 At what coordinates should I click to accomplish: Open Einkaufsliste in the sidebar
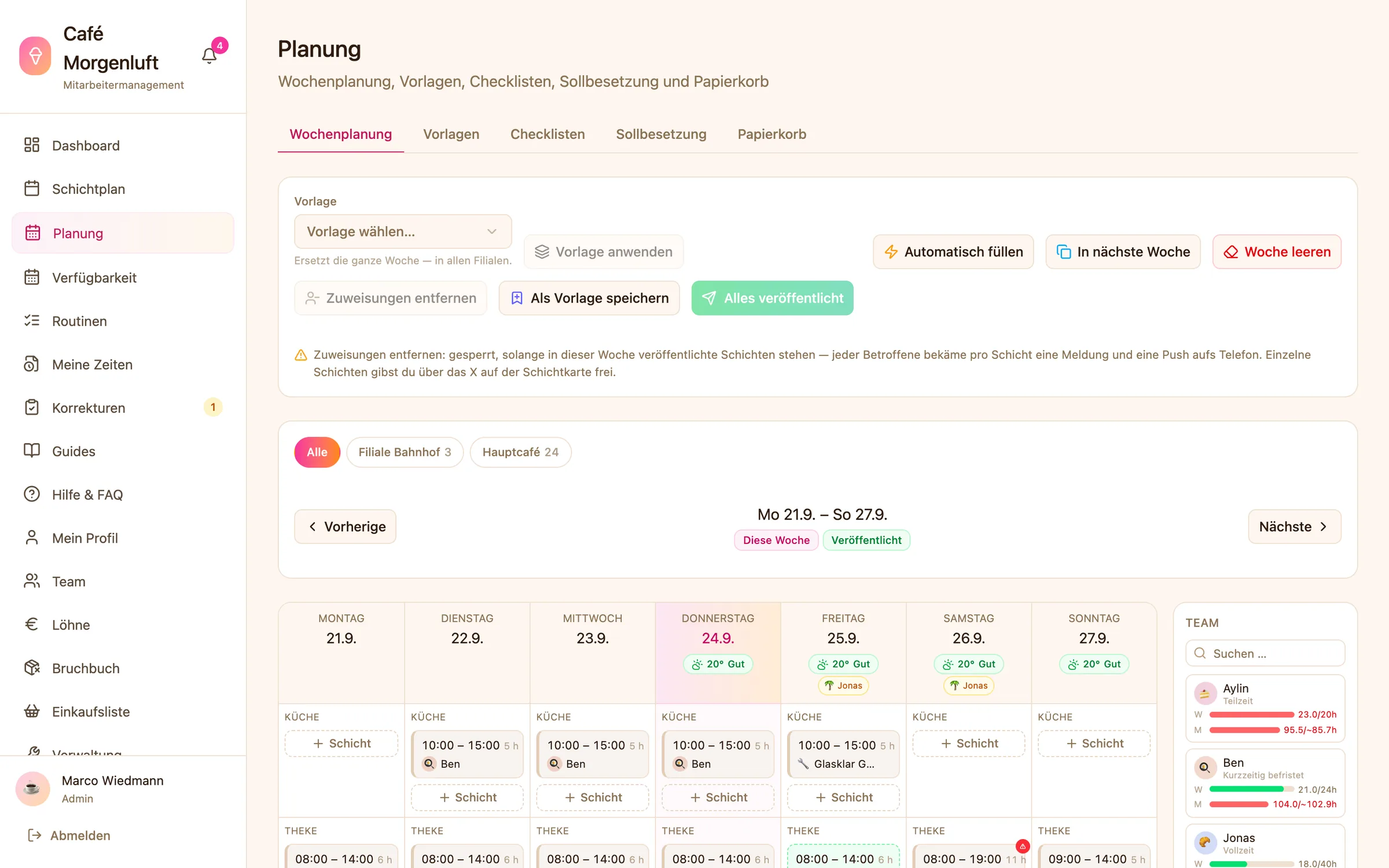click(123, 712)
